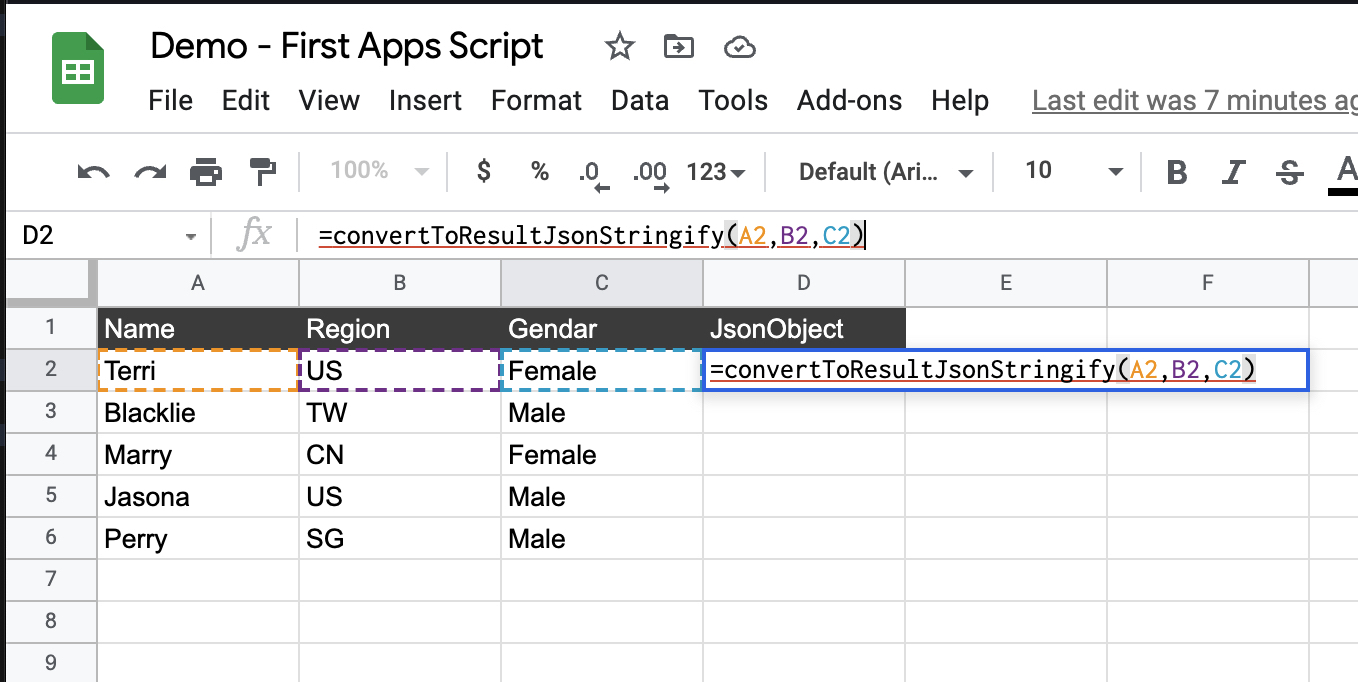Image resolution: width=1358 pixels, height=682 pixels.
Task: Select the paint format roller icon
Action: [x=262, y=172]
